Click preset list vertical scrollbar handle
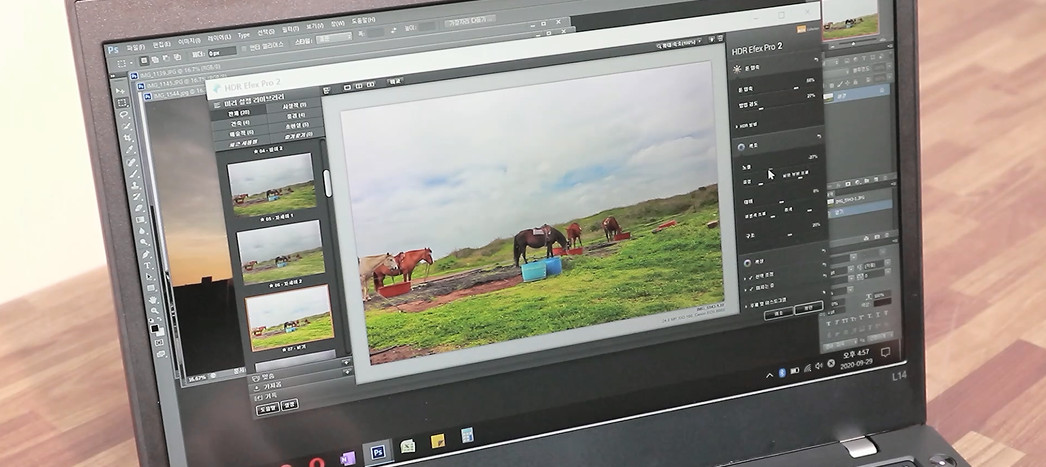Screen dimensions: 1046x467 pos(328,182)
